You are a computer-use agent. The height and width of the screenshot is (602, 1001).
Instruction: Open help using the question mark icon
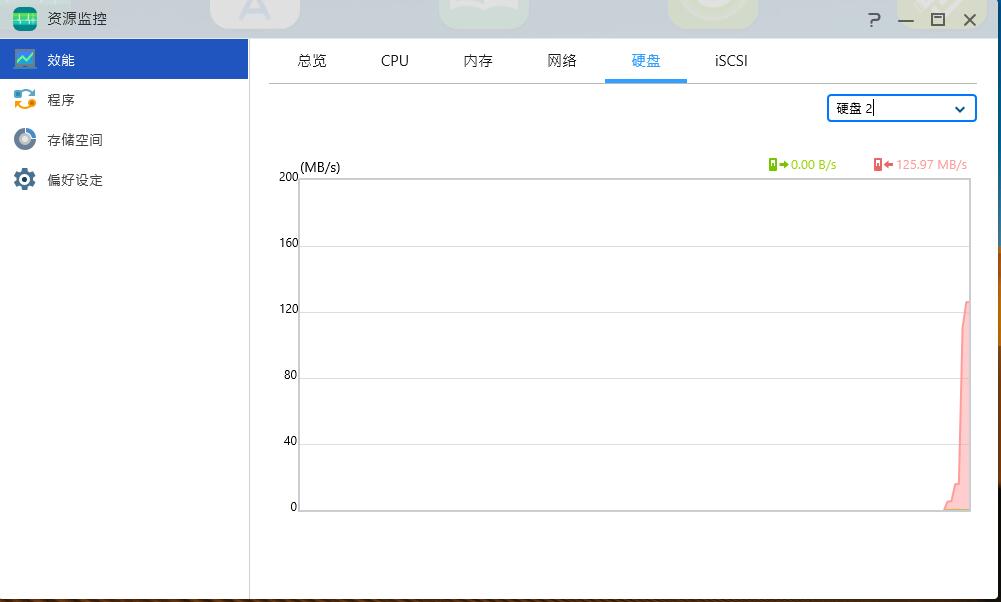872,19
